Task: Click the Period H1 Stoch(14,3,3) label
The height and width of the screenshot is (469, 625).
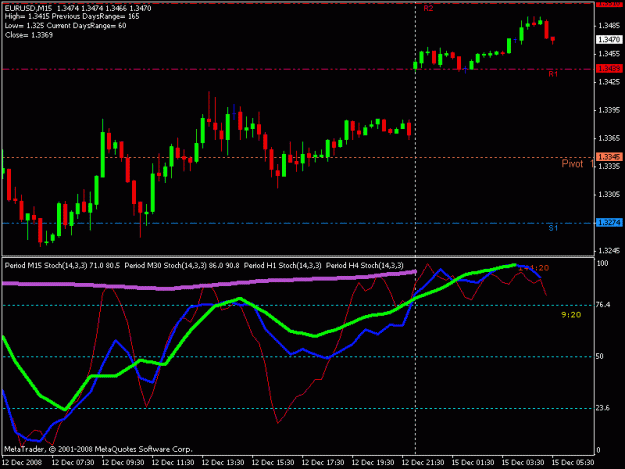Action: pyautogui.click(x=282, y=265)
